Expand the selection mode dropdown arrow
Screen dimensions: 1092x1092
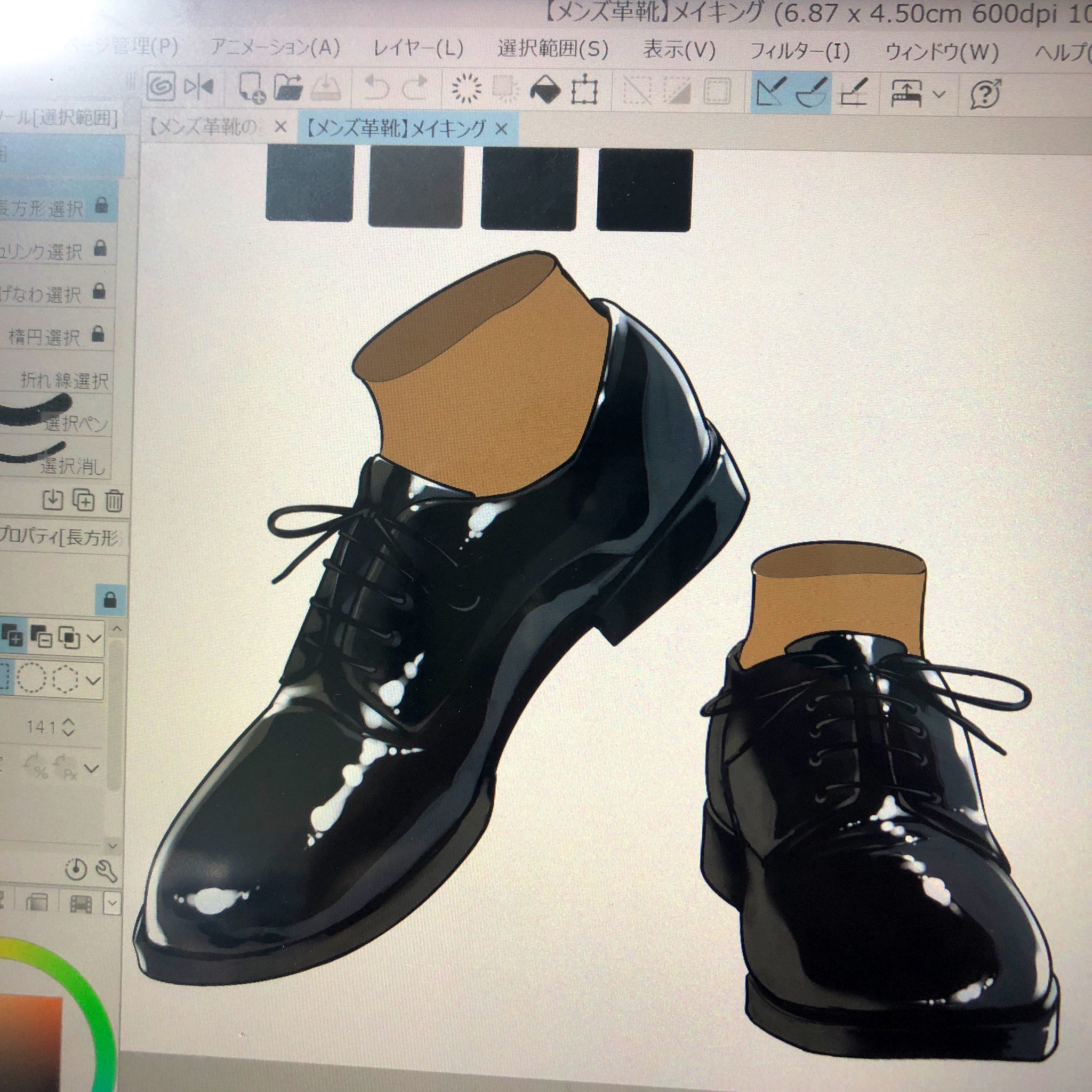[94, 639]
